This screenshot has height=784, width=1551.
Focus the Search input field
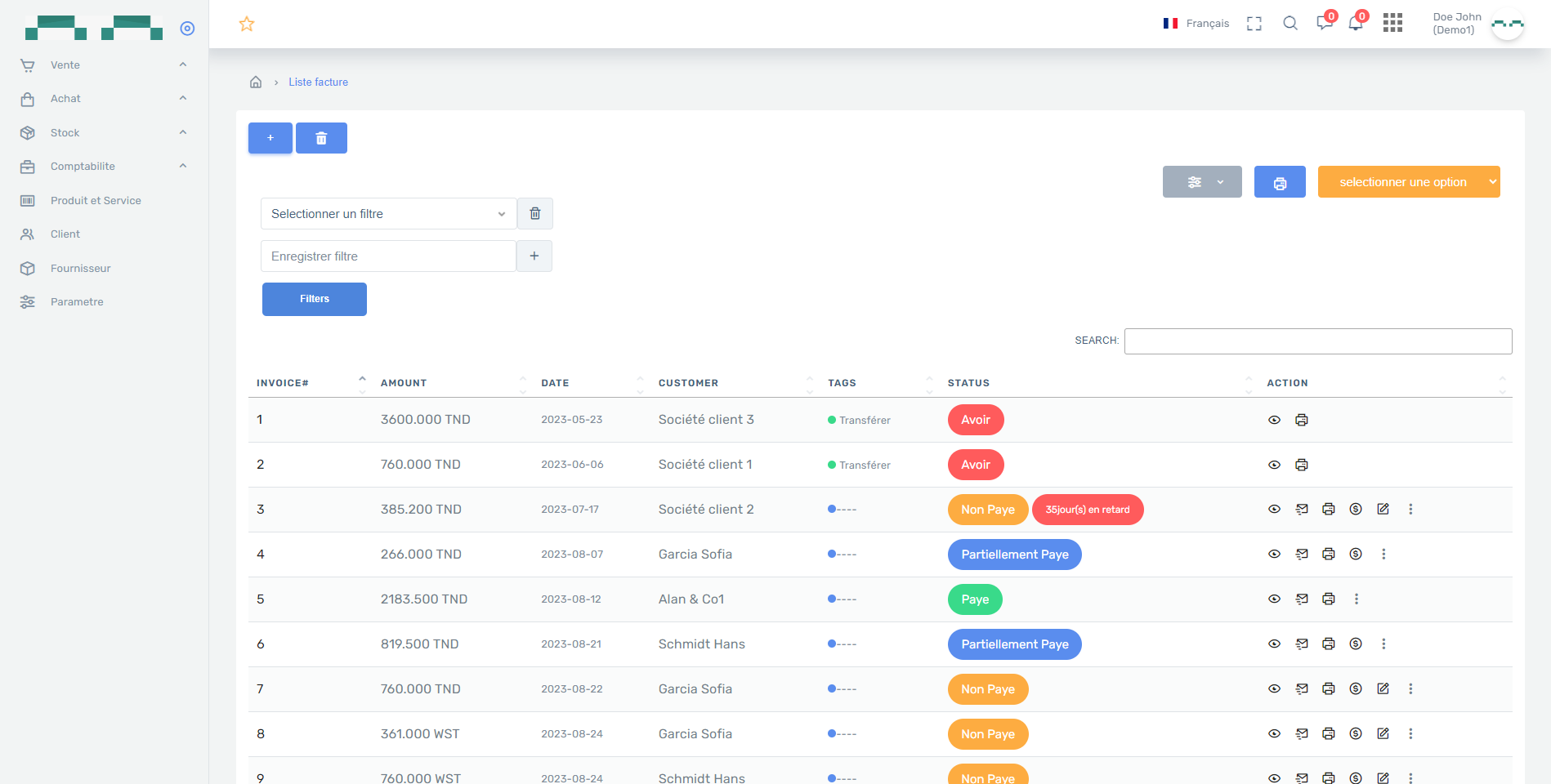(1318, 341)
